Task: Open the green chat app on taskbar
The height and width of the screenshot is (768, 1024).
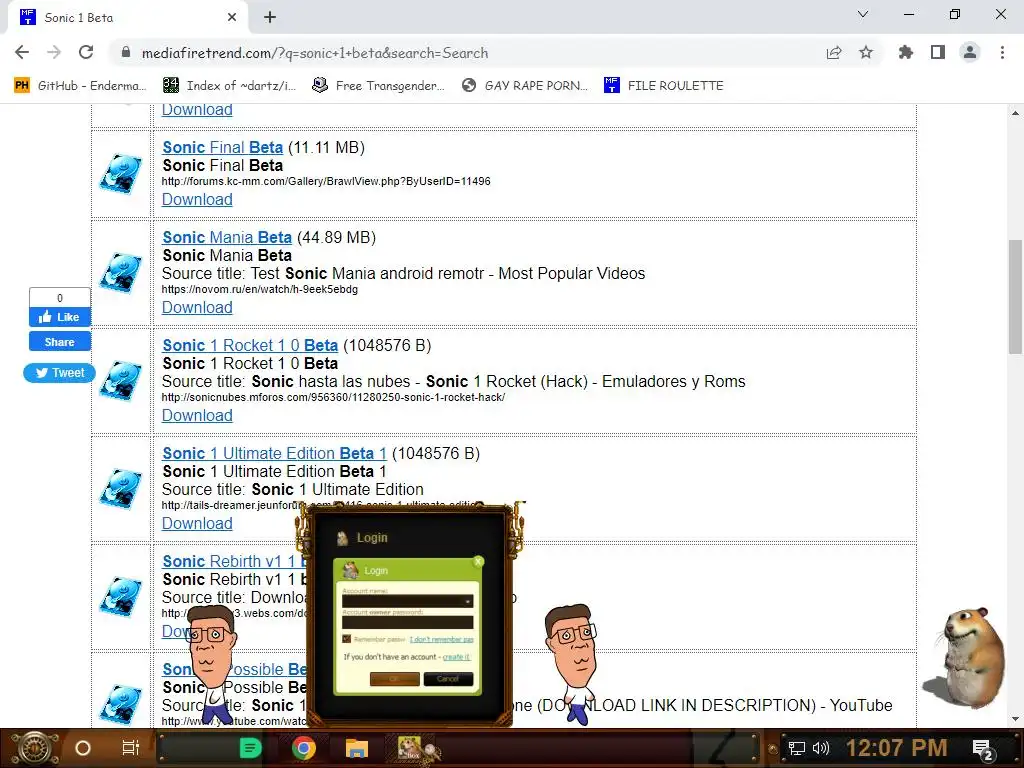Action: 250,748
